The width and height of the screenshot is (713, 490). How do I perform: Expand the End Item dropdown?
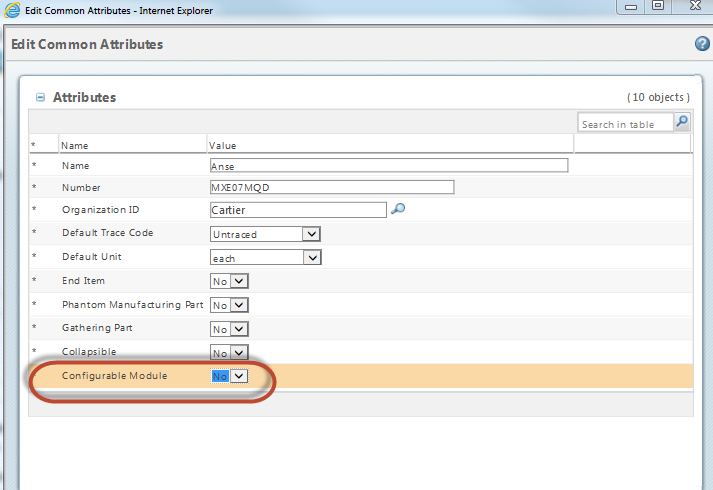(229, 281)
